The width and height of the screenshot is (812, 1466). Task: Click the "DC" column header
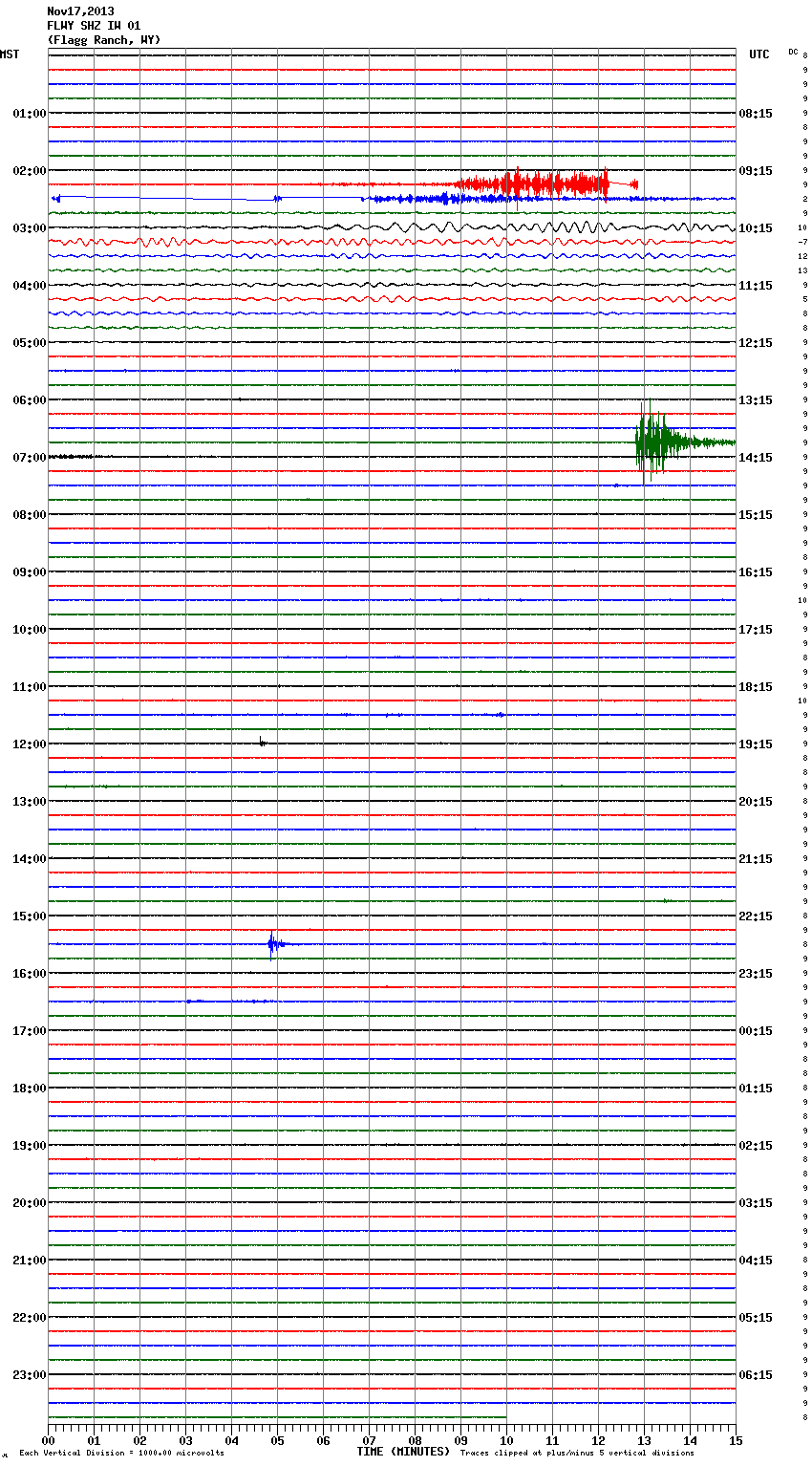point(793,52)
